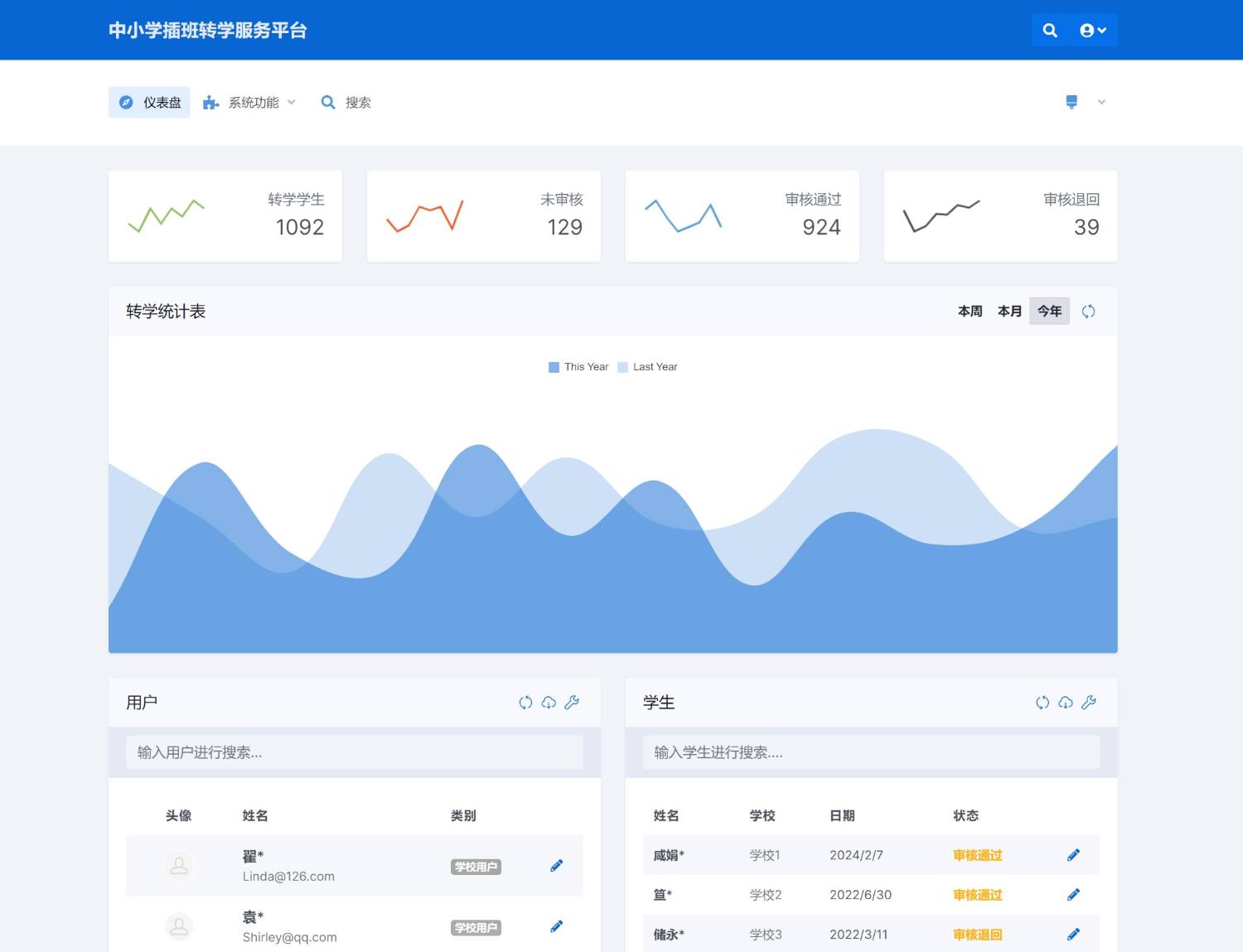Toggle the This Year legend swatch
The height and width of the screenshot is (952, 1243).
[554, 367]
